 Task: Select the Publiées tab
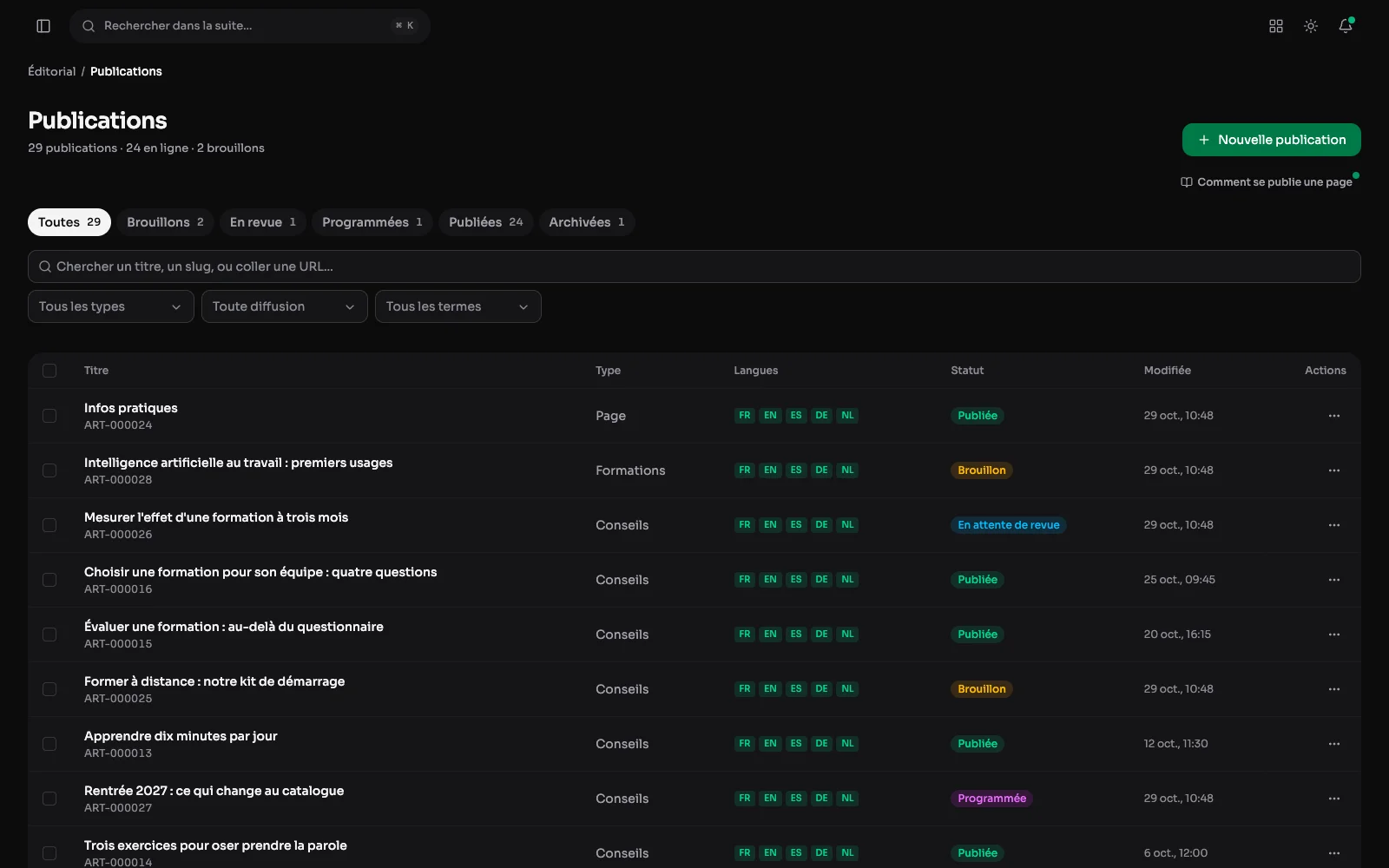click(x=486, y=222)
